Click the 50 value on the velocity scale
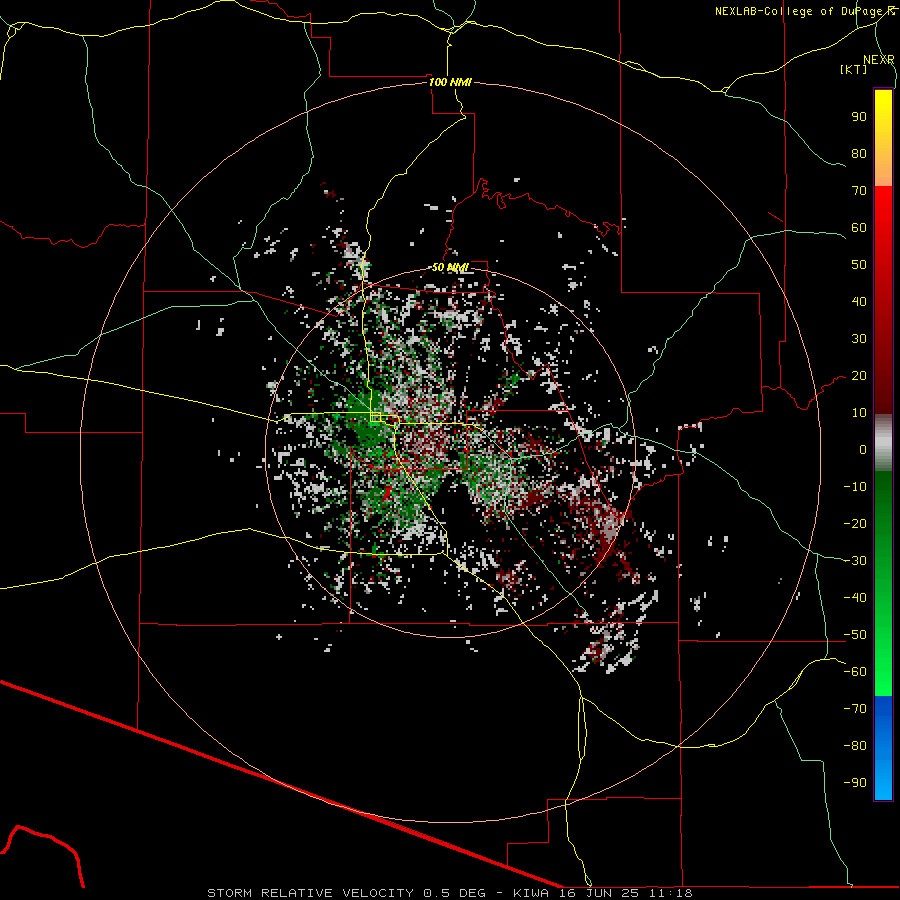Image resolution: width=900 pixels, height=900 pixels. pos(859,265)
